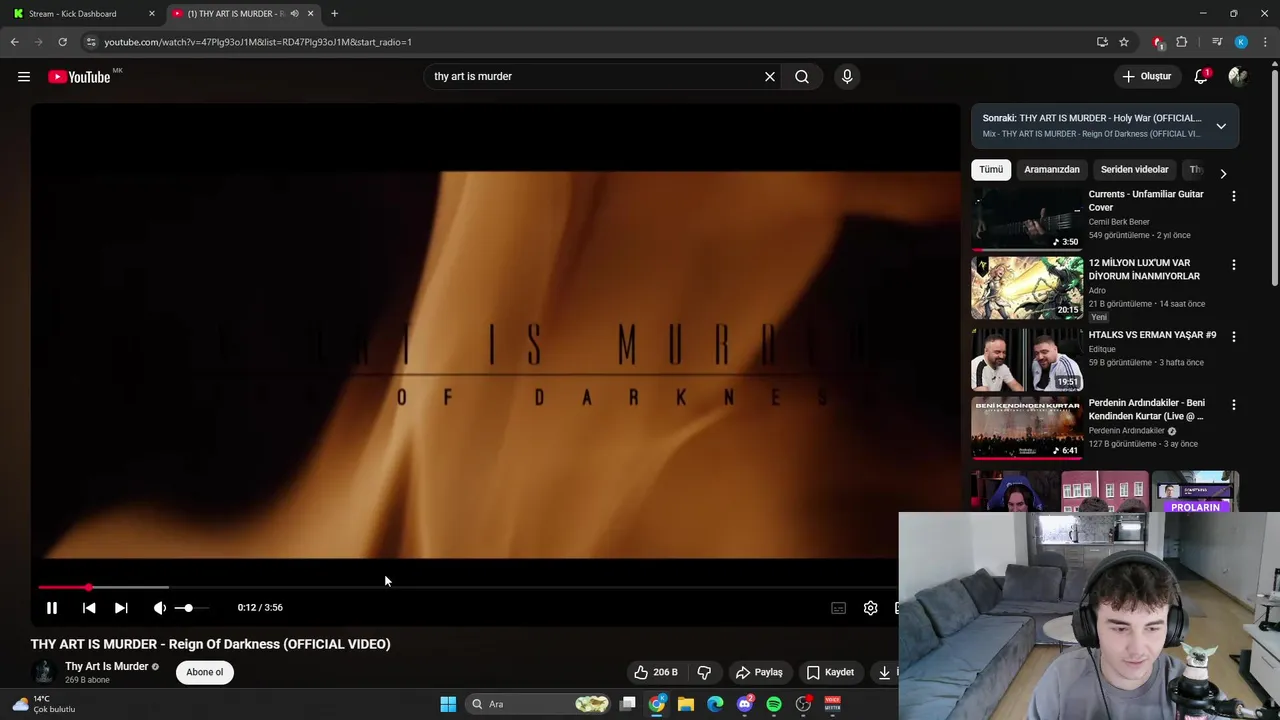
Task: Pause the video
Action: (52, 608)
